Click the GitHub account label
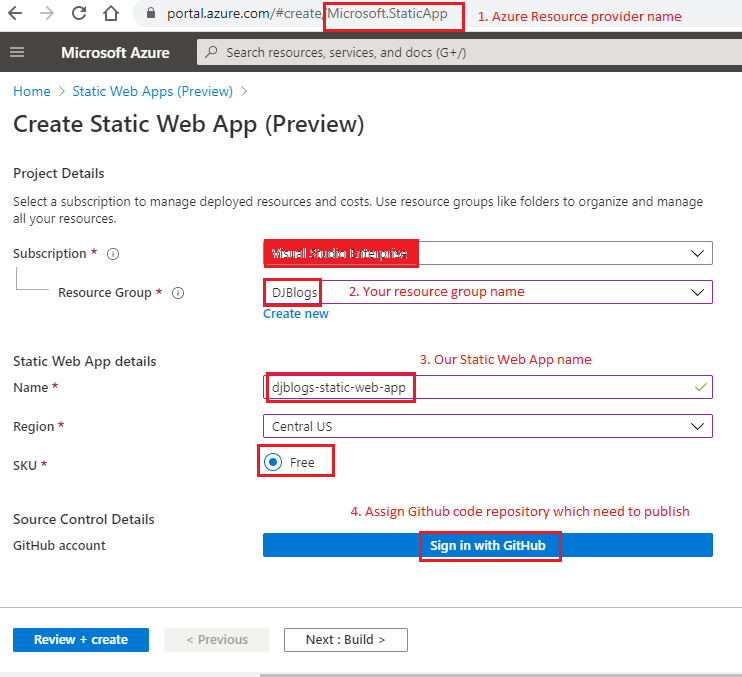The width and height of the screenshot is (742, 677). [x=59, y=545]
